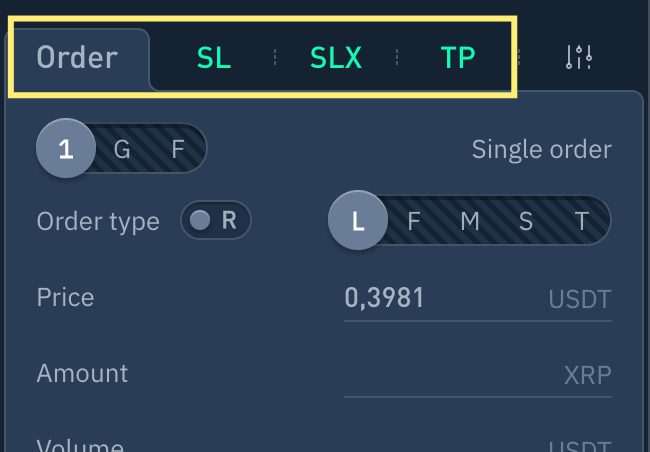Switch to the Order tab

coord(77,57)
